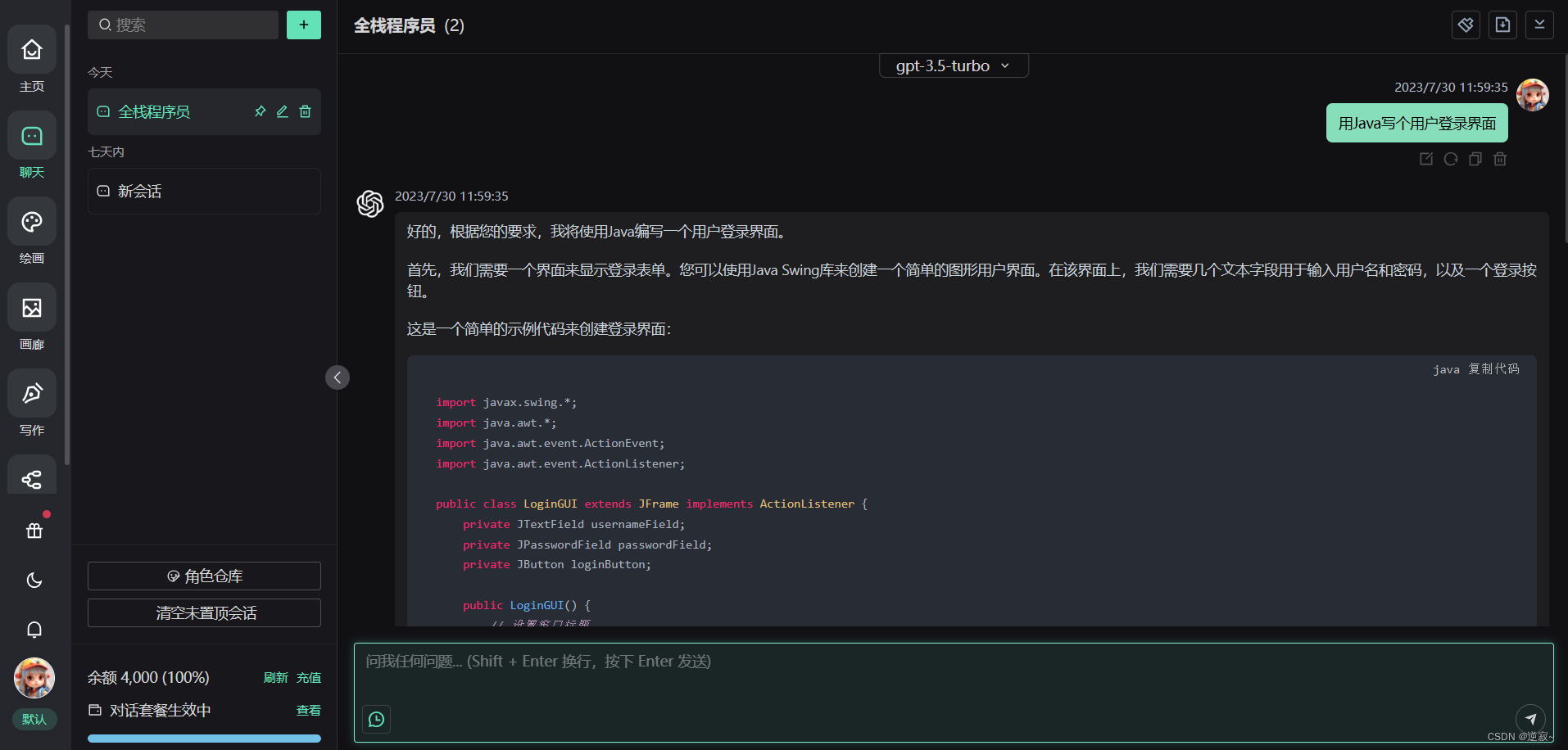The height and width of the screenshot is (750, 1568).
Task: Copy the user message with copy icon
Action: coord(1475,159)
